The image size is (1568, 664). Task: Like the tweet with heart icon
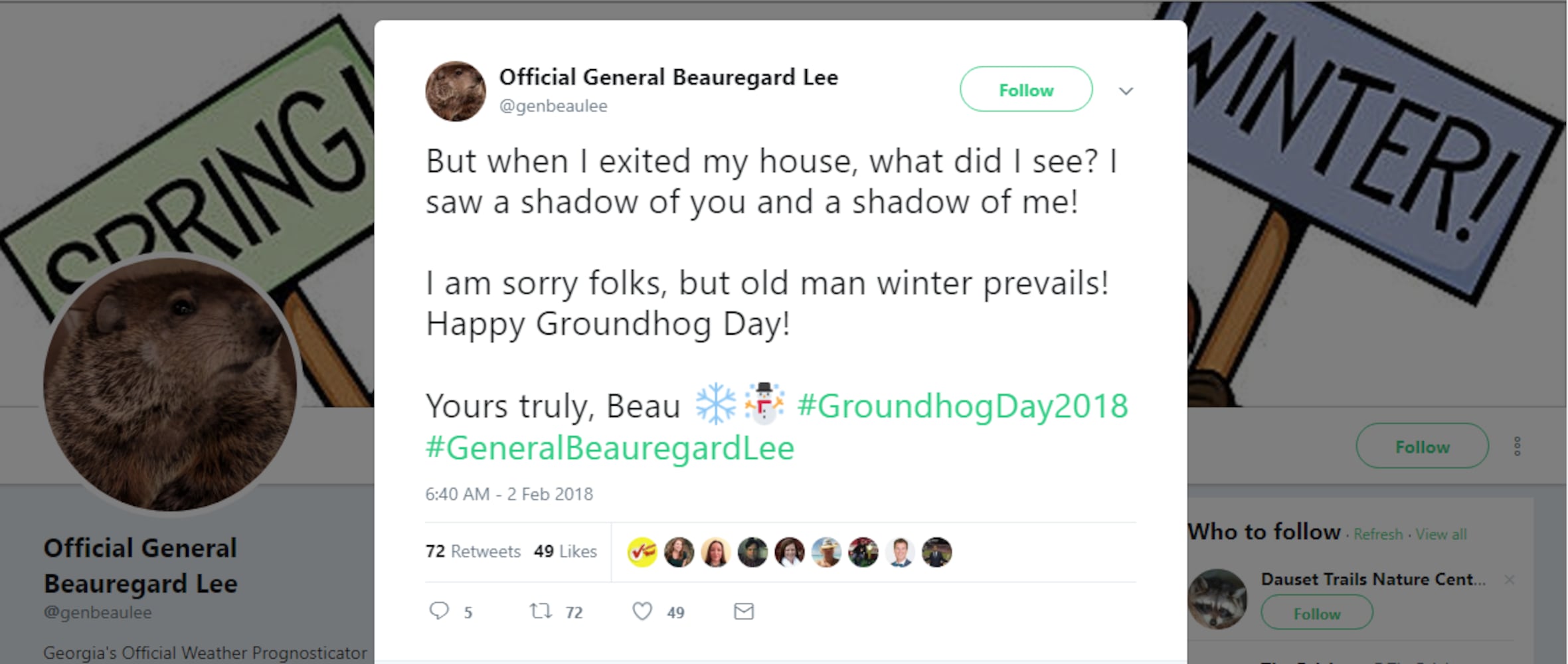[x=642, y=611]
